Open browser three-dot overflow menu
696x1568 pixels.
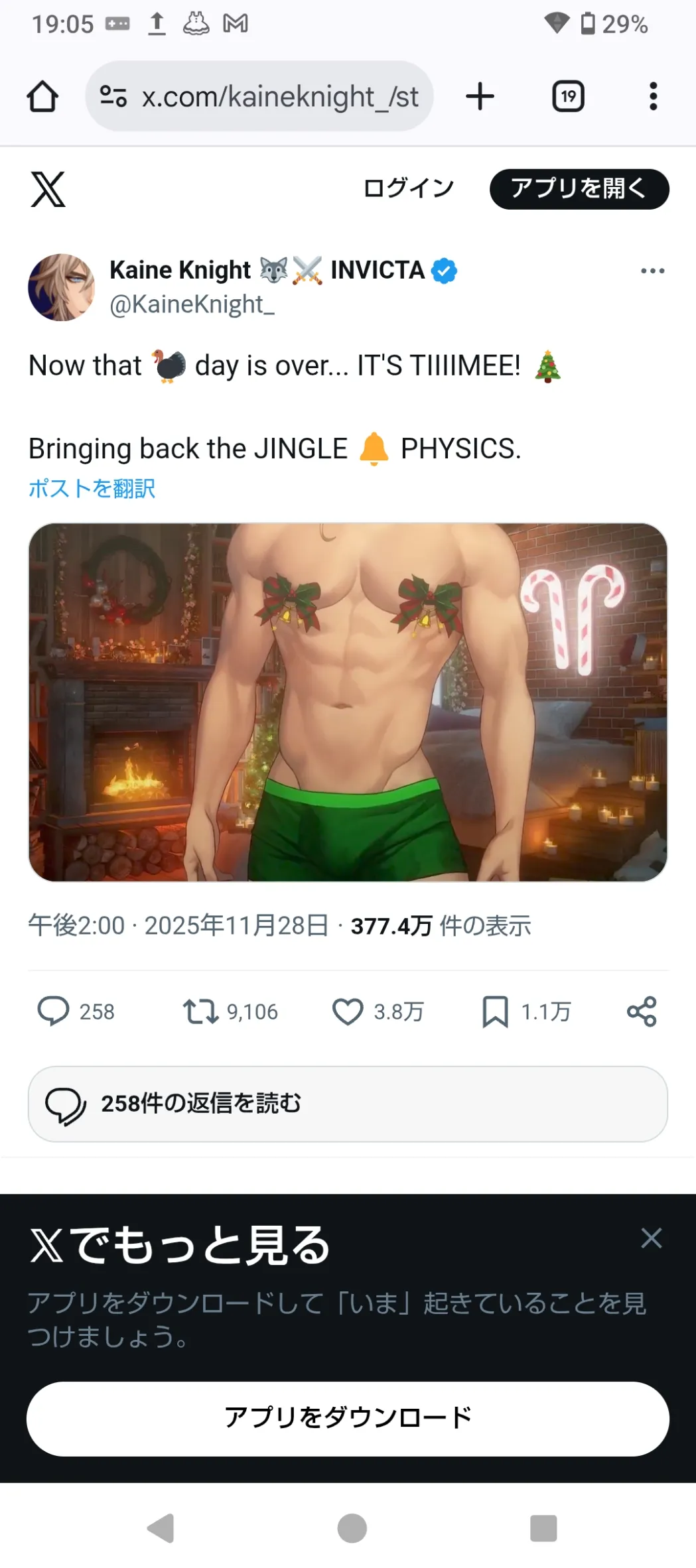click(654, 97)
